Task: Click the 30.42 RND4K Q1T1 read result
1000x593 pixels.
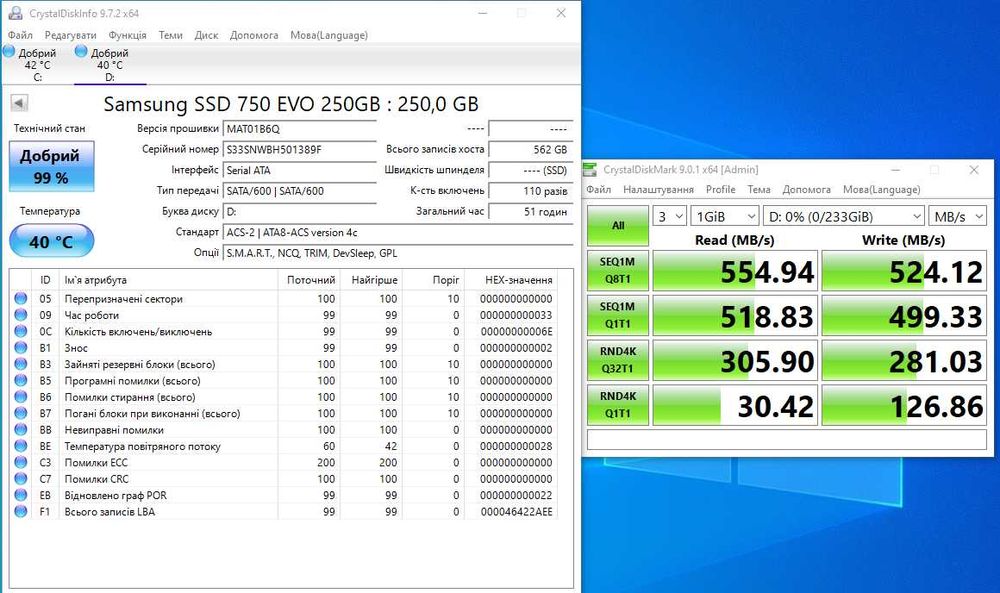Action: (x=735, y=405)
